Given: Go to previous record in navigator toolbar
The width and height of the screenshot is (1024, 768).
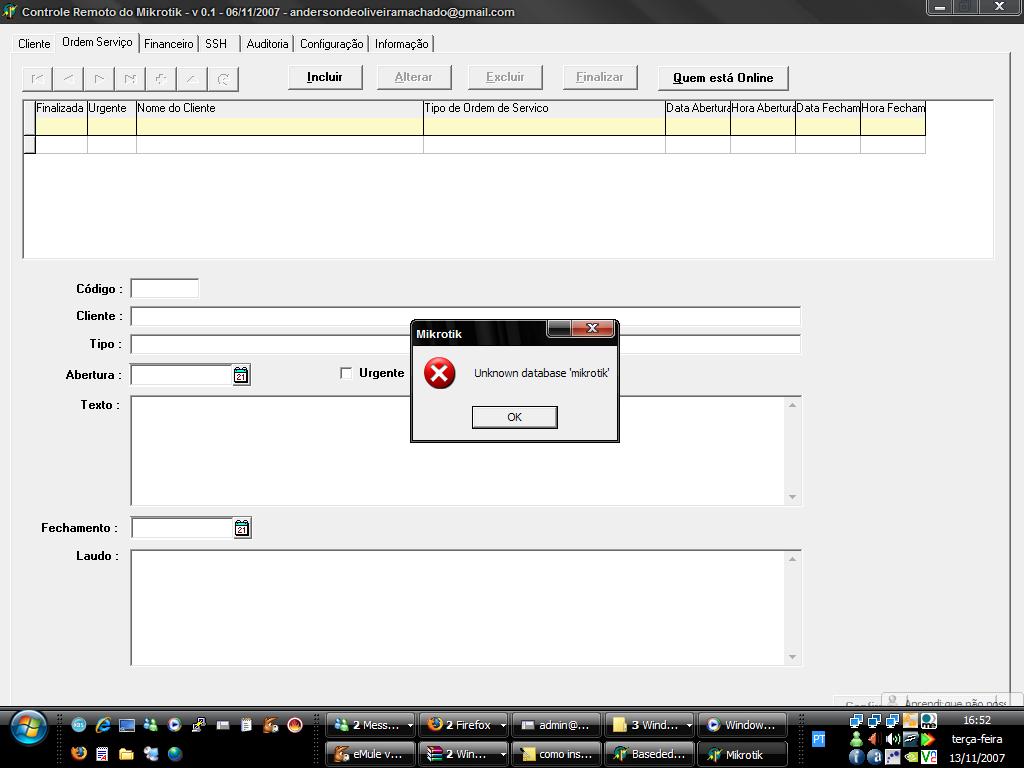Looking at the screenshot, I should (69, 79).
